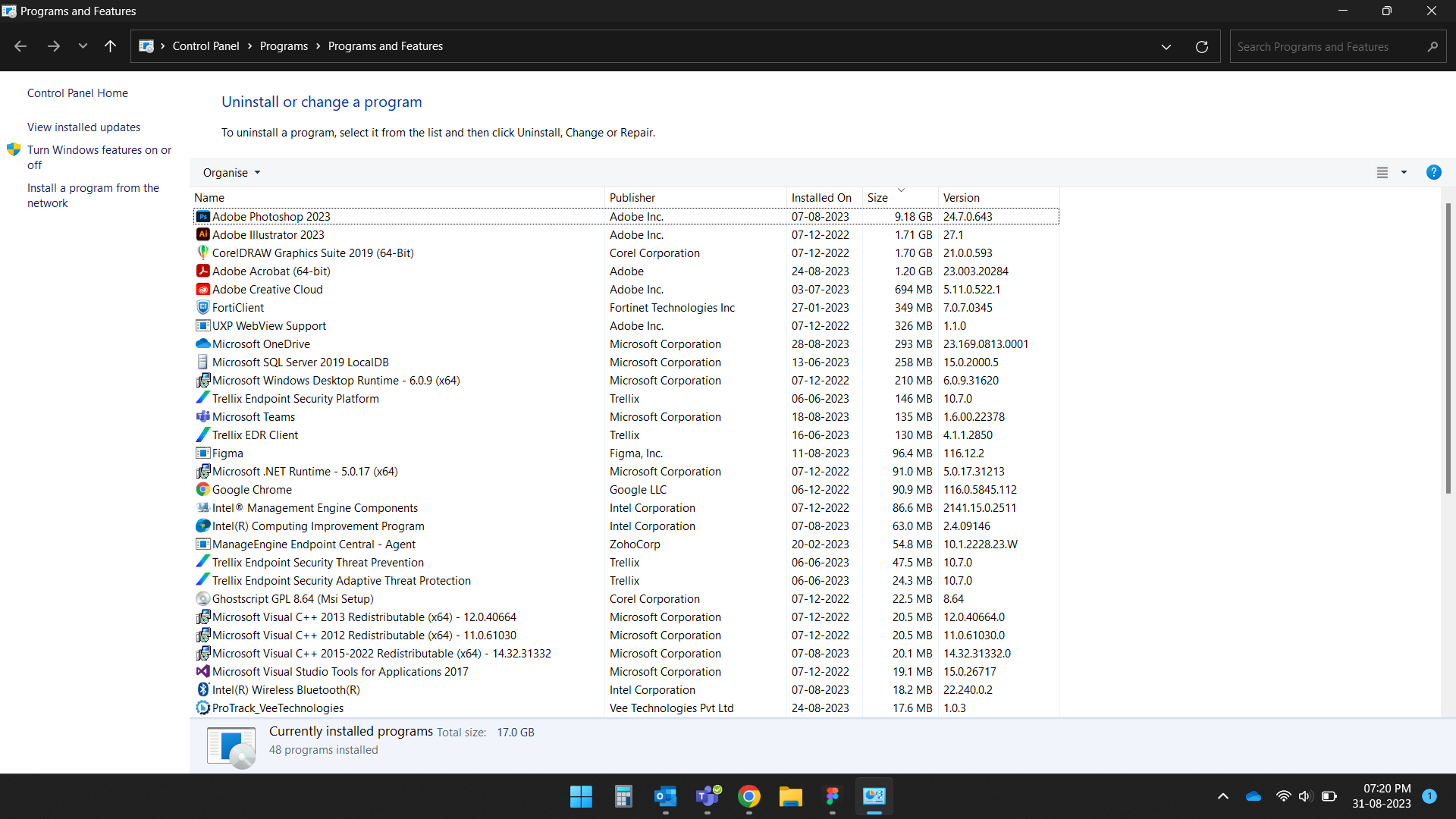Navigate to Programs via the breadcrumb

[x=284, y=45]
